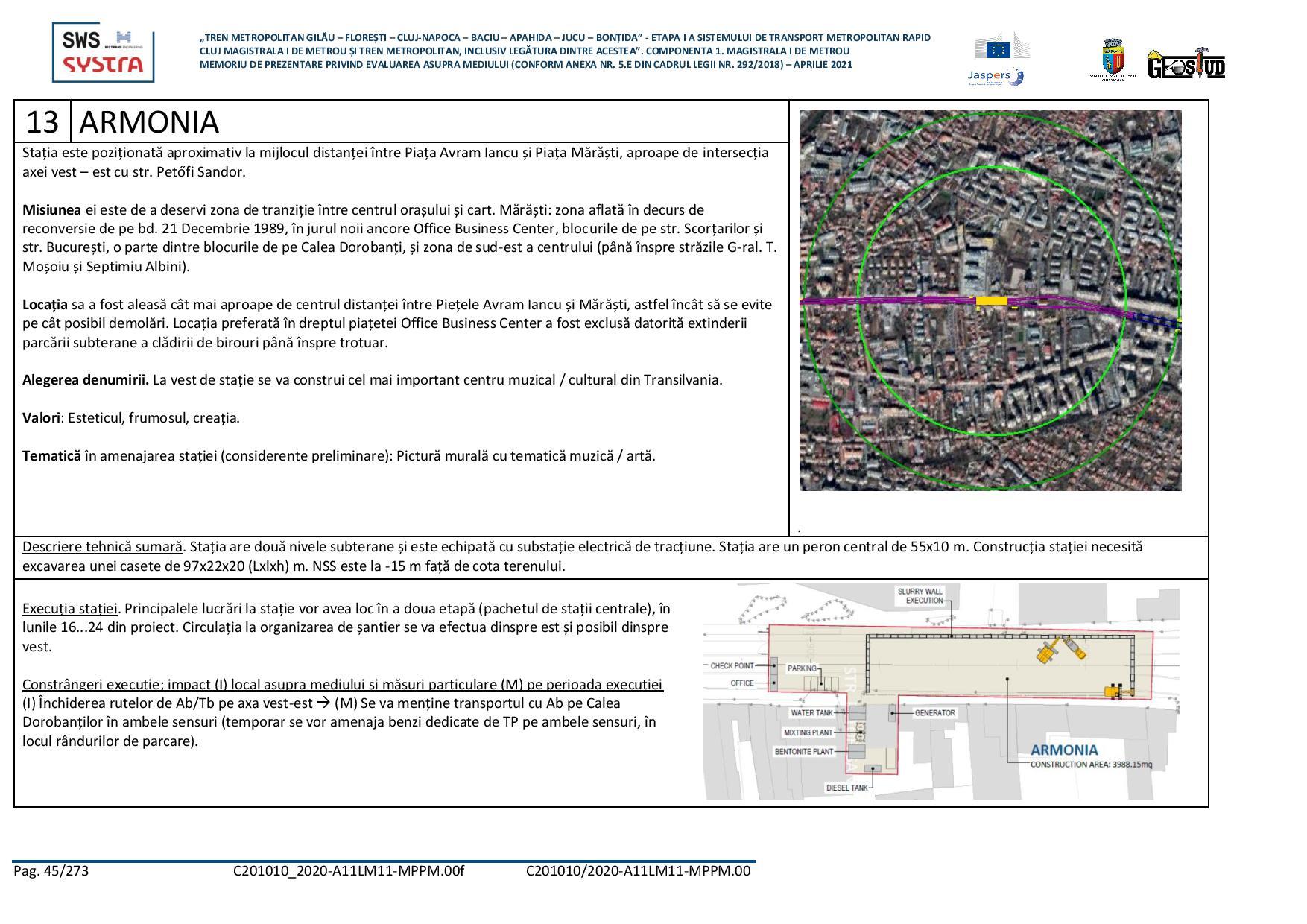Image resolution: width=1307 pixels, height=924 pixels.
Task: Click the GeoStud logo
Action: point(1185,66)
